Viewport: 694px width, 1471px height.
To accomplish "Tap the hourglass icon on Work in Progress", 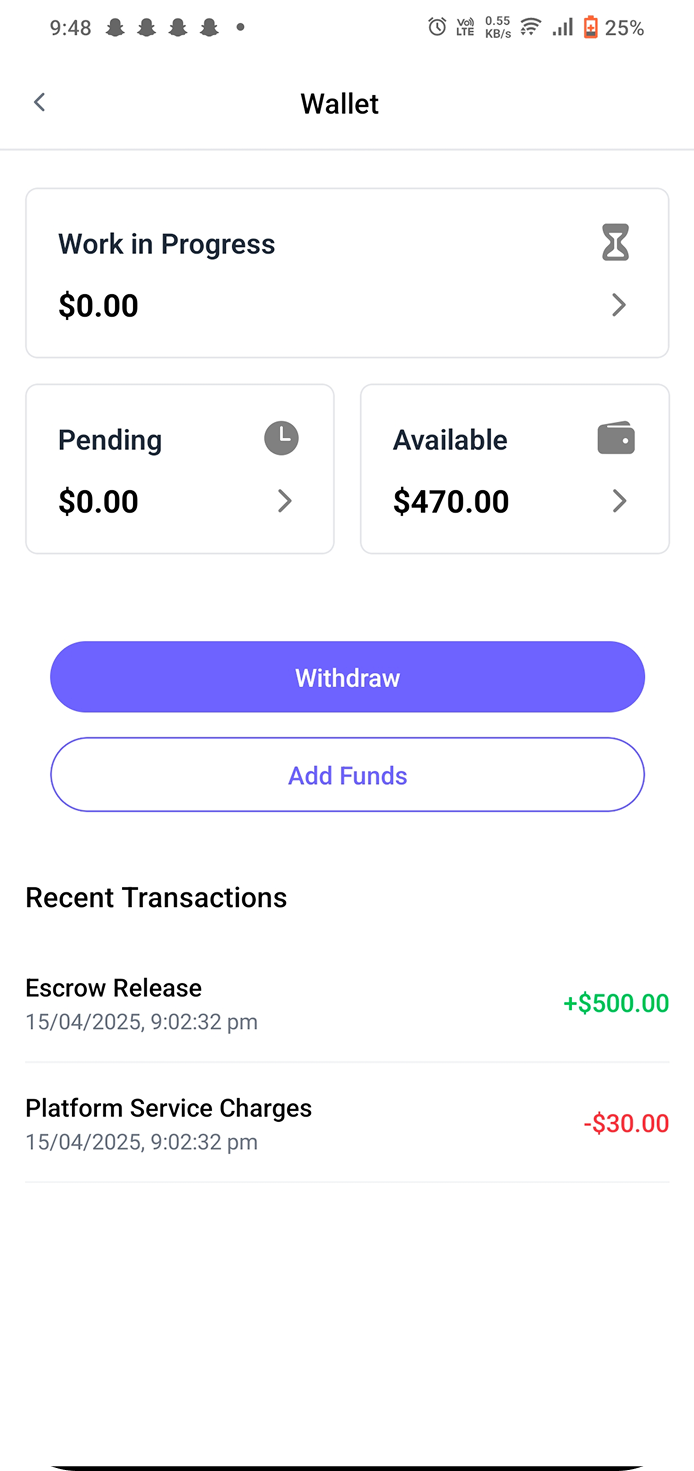I will (x=616, y=243).
